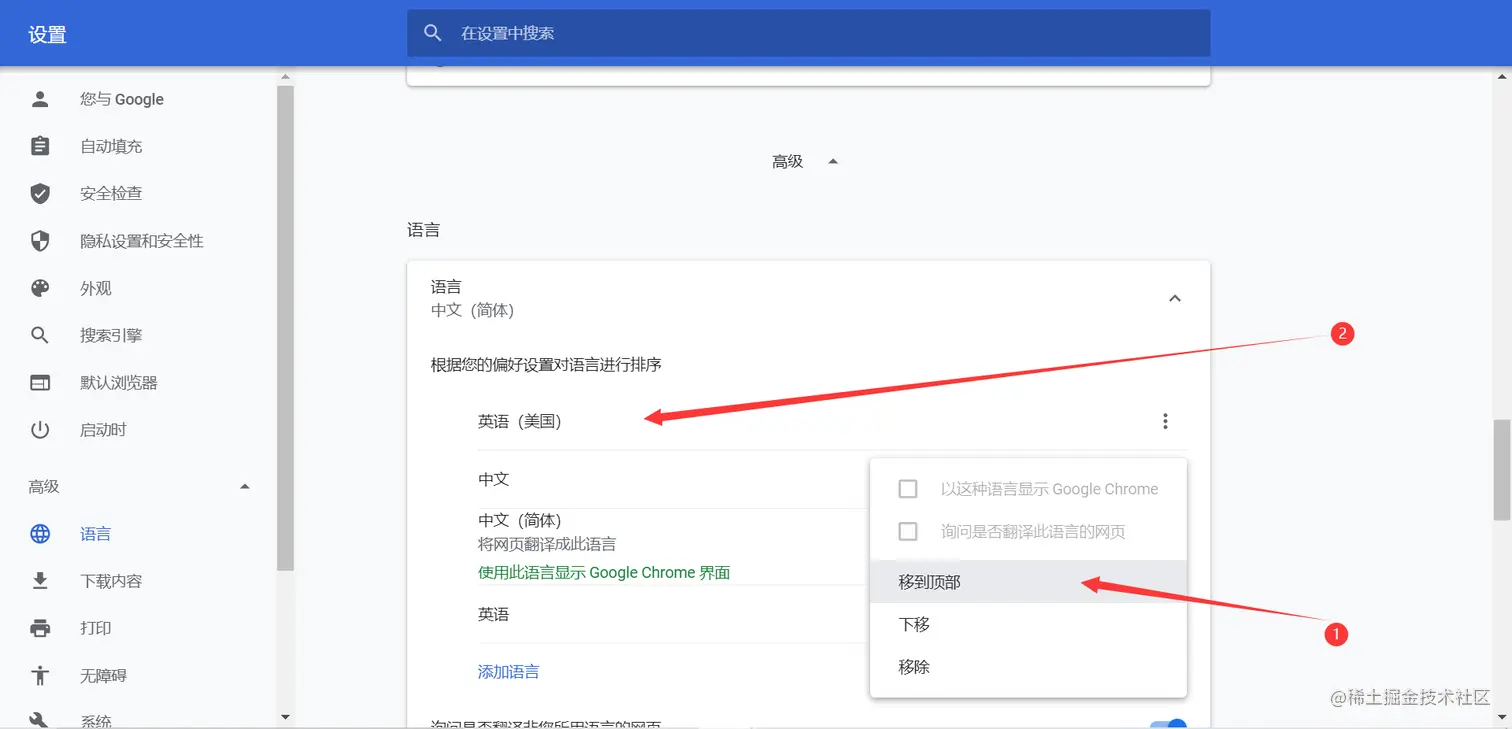Toggle the 询问是否翻译非您所用语言的网页 switch
The image size is (1512, 729).
tap(1168, 724)
